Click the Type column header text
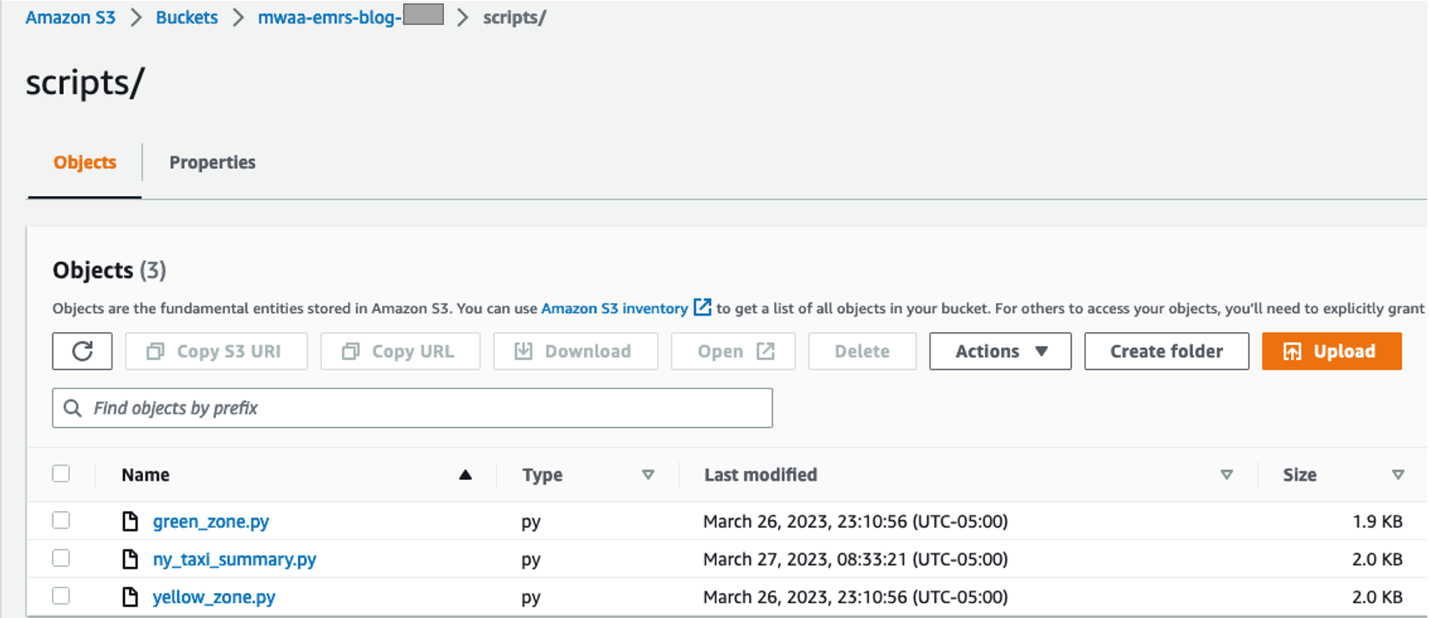This screenshot has width=1429, height=618. coord(542,475)
